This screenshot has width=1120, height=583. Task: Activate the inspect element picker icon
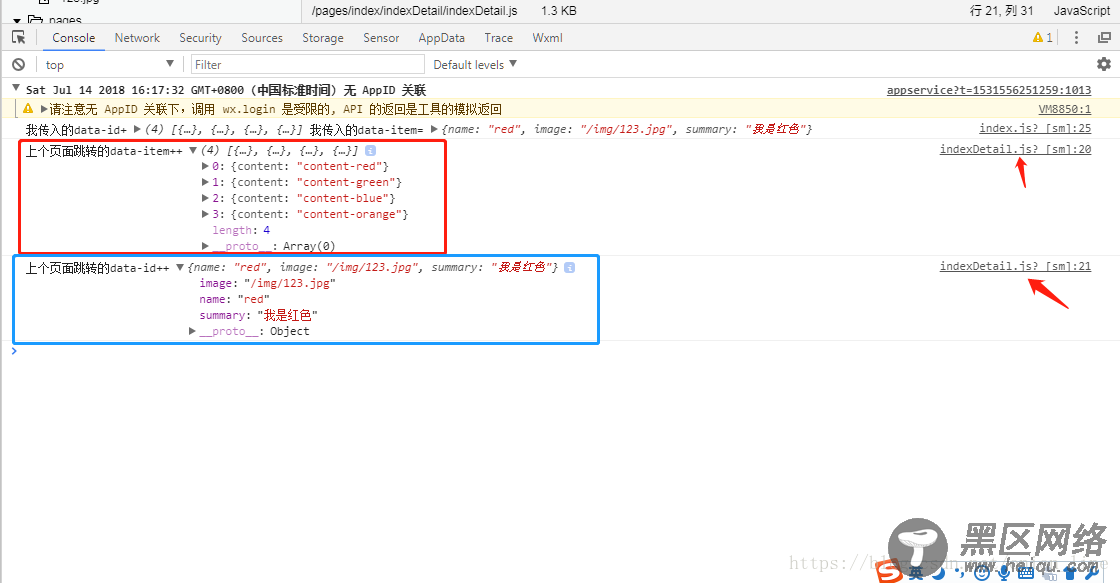click(x=19, y=37)
